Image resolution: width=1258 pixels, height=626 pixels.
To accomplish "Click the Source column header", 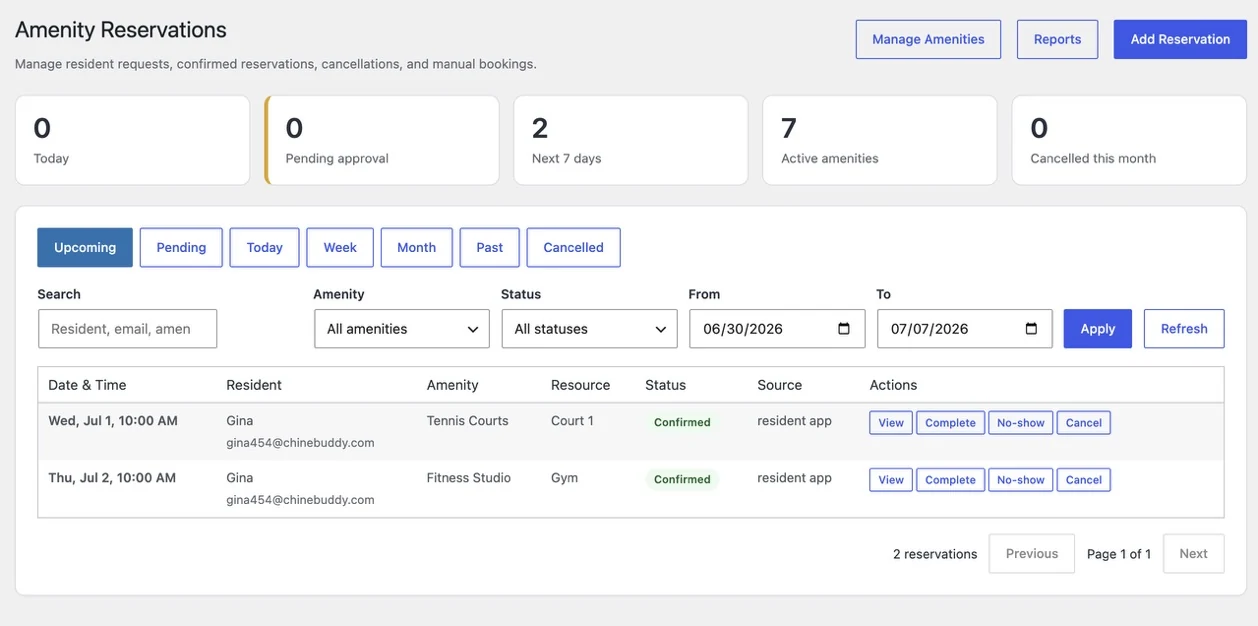I will pyautogui.click(x=779, y=385).
